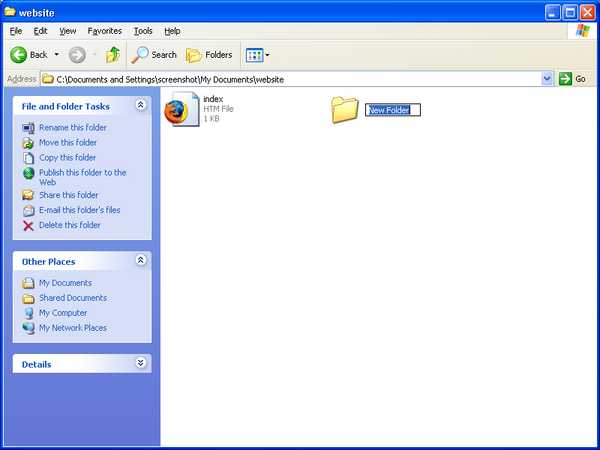Click the red X delete icon
This screenshot has height=450, width=600.
coord(28,226)
